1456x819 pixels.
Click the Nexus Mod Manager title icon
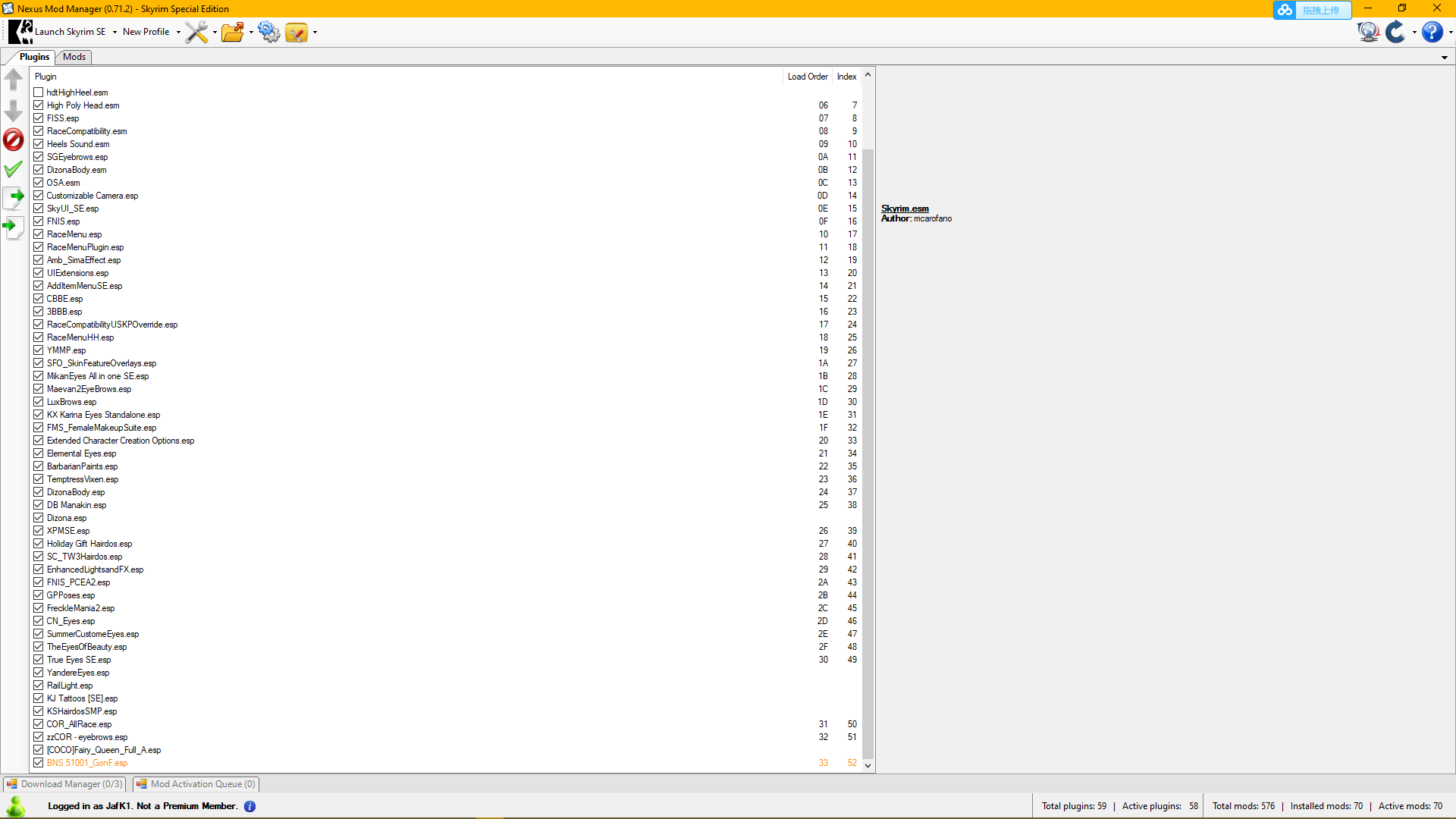[x=8, y=8]
